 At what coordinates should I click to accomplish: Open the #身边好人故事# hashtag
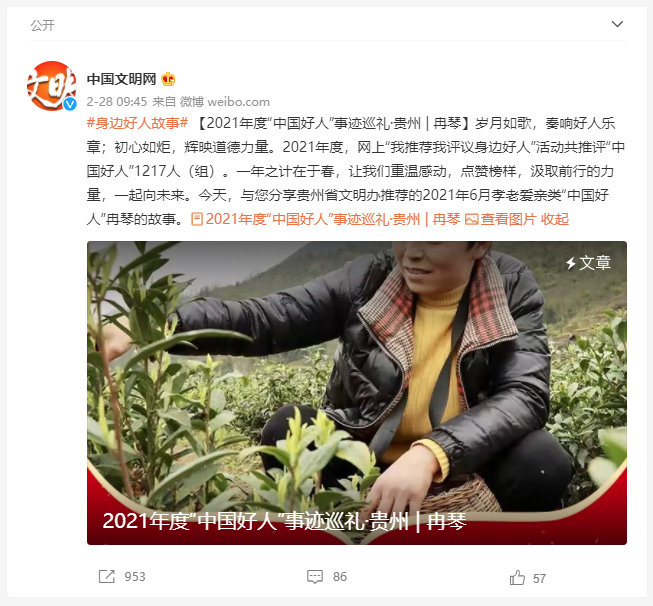point(137,123)
